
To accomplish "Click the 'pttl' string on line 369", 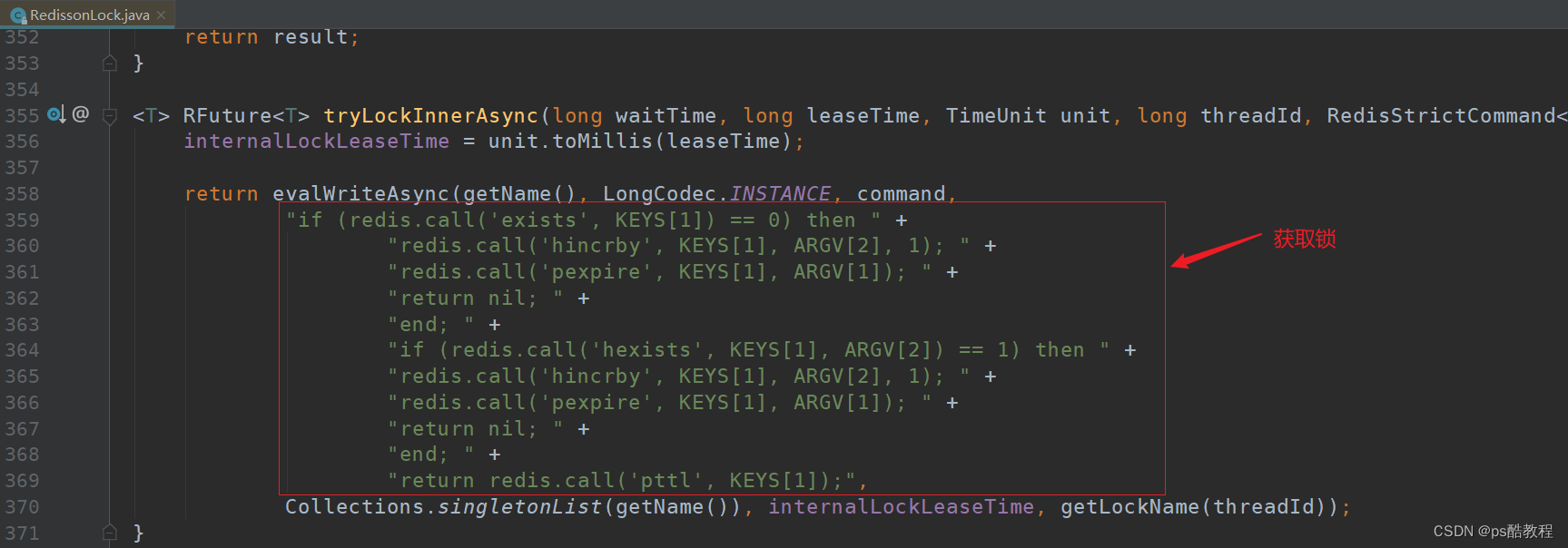I will coord(666,481).
